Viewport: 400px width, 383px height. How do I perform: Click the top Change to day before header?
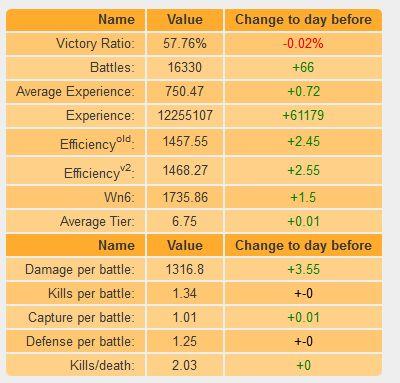303,20
